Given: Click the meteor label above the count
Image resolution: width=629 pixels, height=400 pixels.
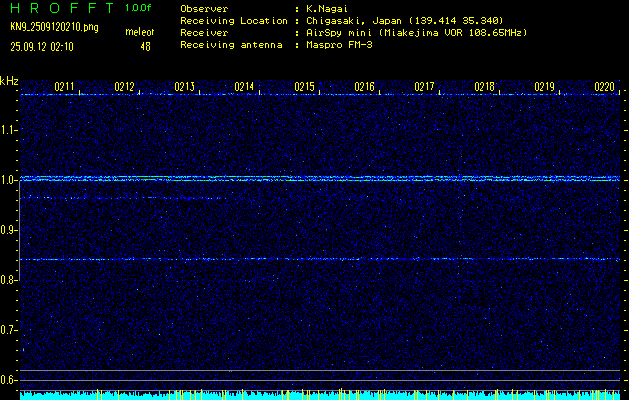Looking at the screenshot, I should [140, 32].
